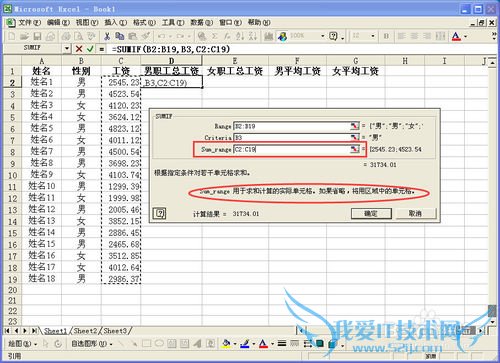Click the Paste Function fx icon
The height and width of the screenshot is (363, 500).
point(227,36)
